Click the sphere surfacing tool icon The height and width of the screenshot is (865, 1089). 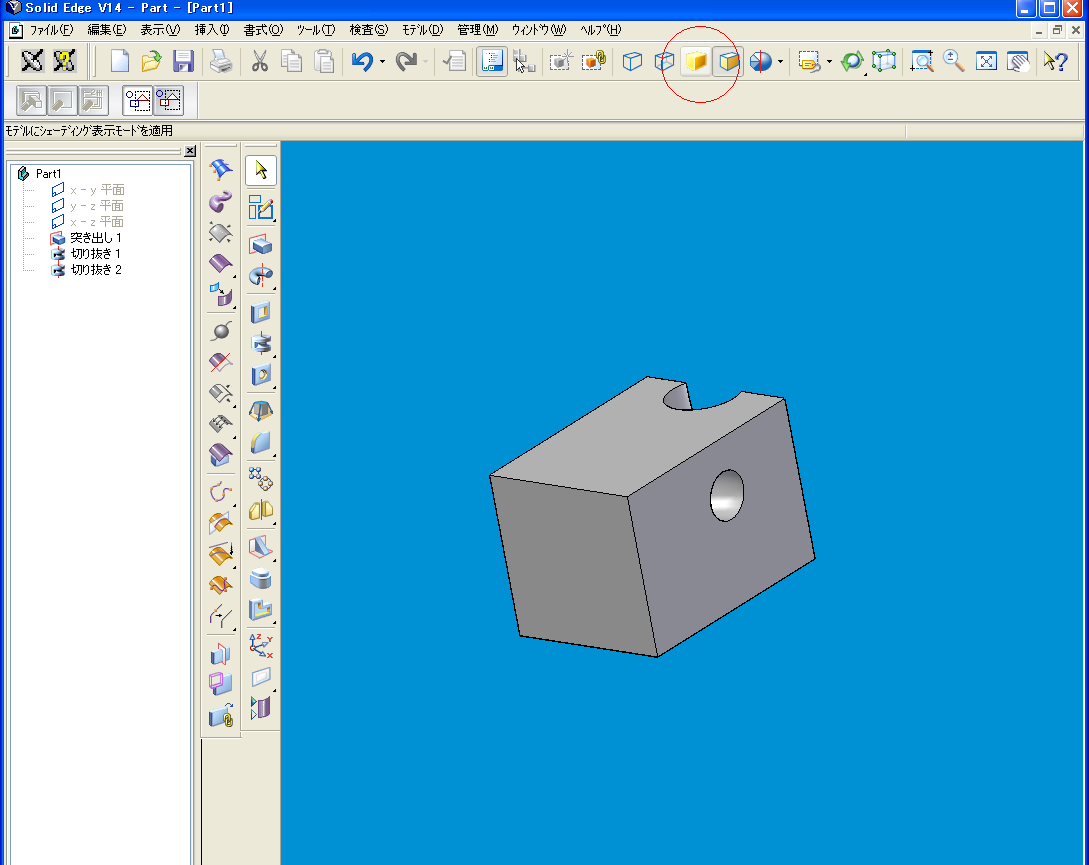[221, 331]
